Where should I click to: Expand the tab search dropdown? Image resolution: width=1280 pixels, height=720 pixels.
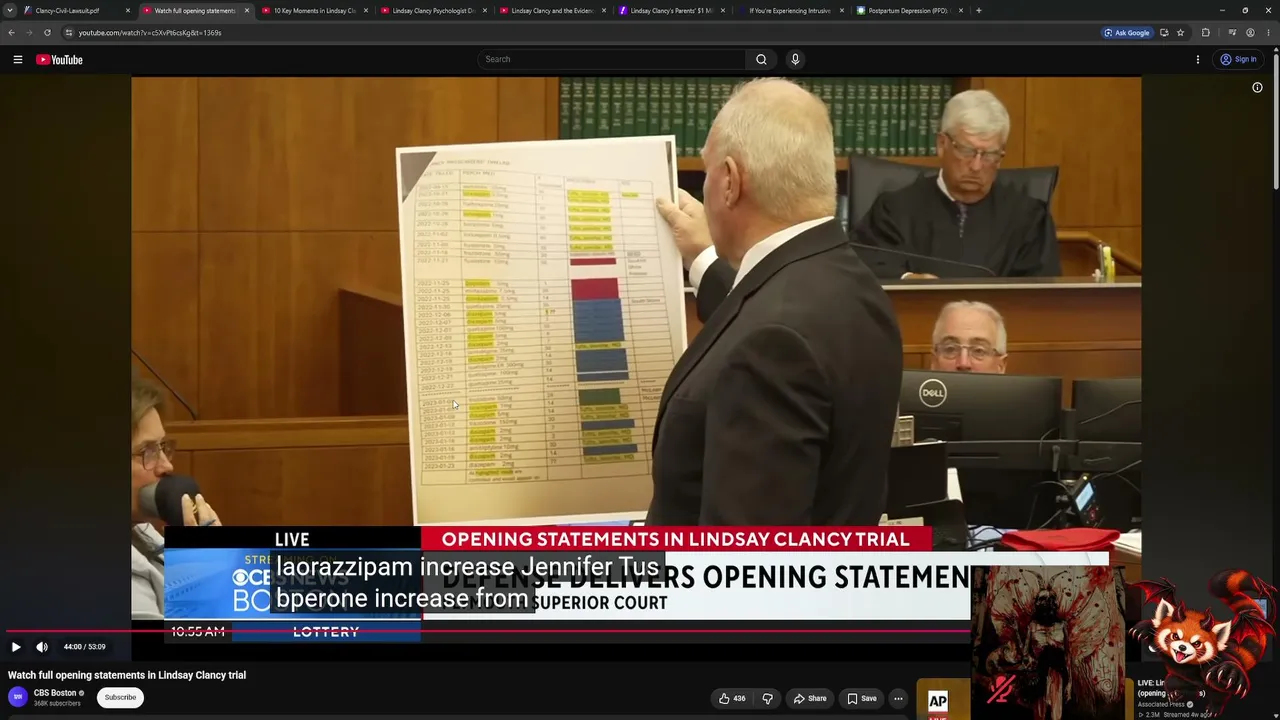(x=10, y=11)
